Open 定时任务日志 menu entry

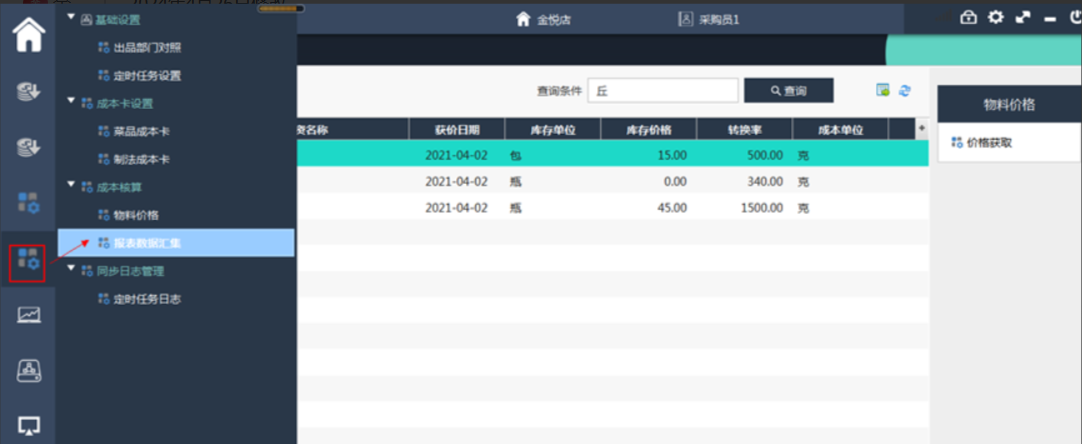146,298
